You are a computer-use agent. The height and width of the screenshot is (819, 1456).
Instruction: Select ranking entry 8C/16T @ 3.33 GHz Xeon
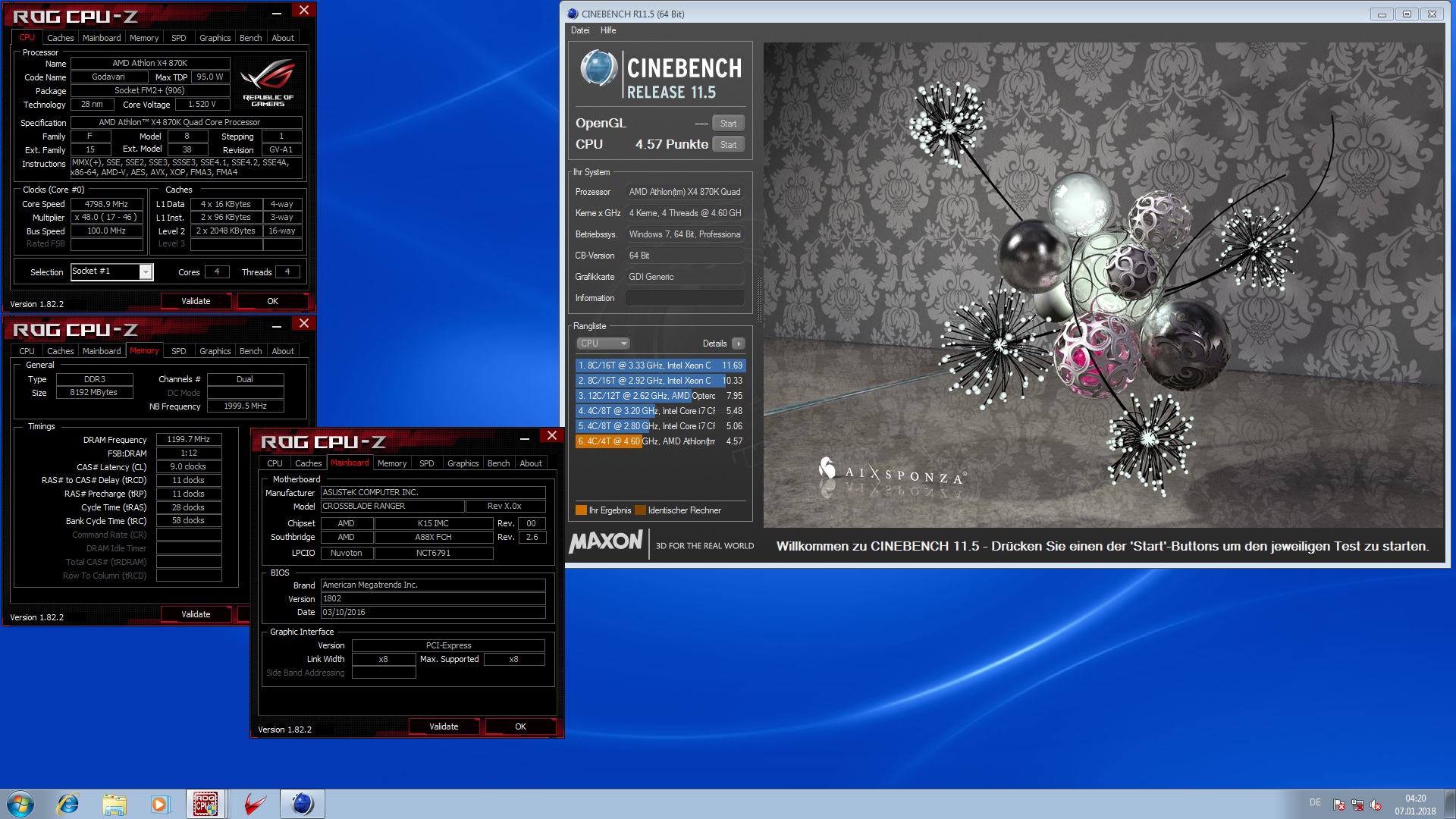(x=661, y=366)
